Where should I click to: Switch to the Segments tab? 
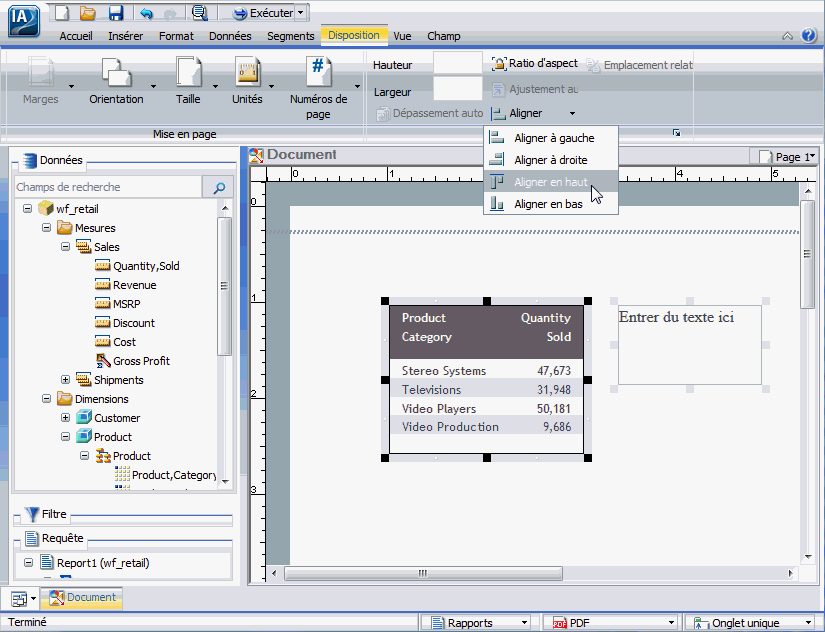[290, 36]
